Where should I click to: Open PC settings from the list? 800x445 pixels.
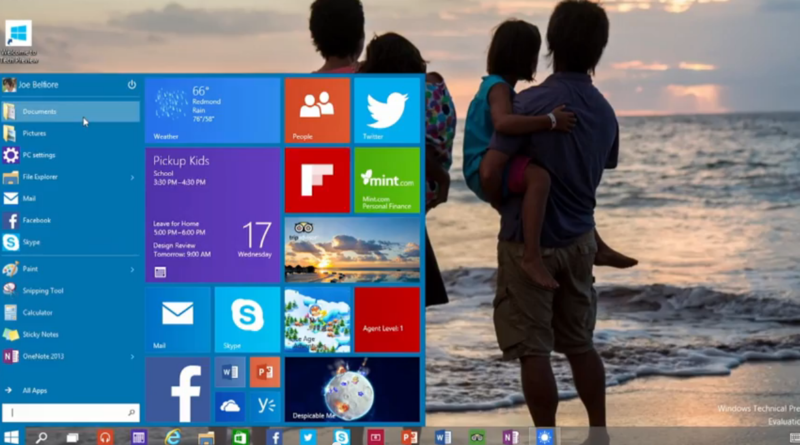click(x=70, y=155)
